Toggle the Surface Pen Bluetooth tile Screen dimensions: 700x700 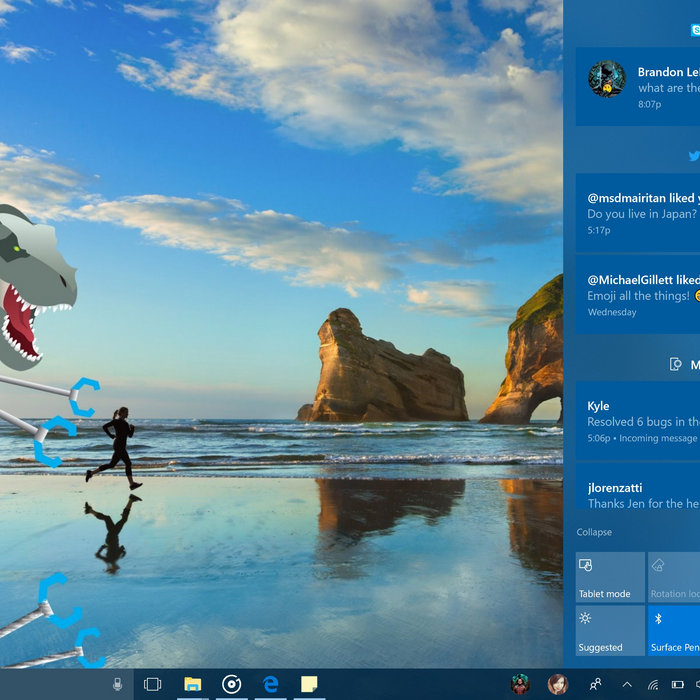point(675,632)
